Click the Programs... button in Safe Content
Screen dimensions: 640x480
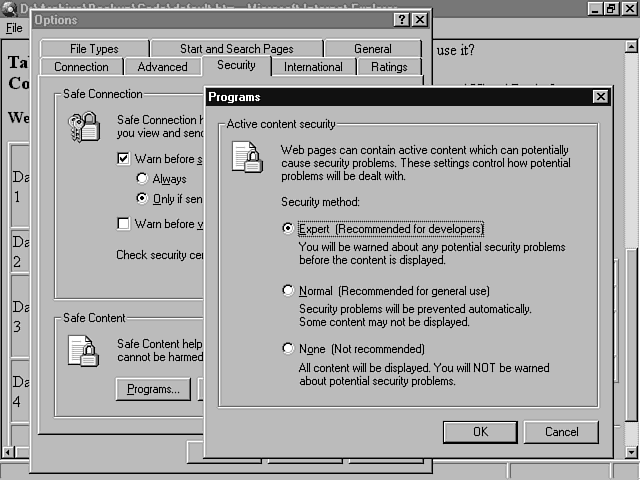pos(153,390)
